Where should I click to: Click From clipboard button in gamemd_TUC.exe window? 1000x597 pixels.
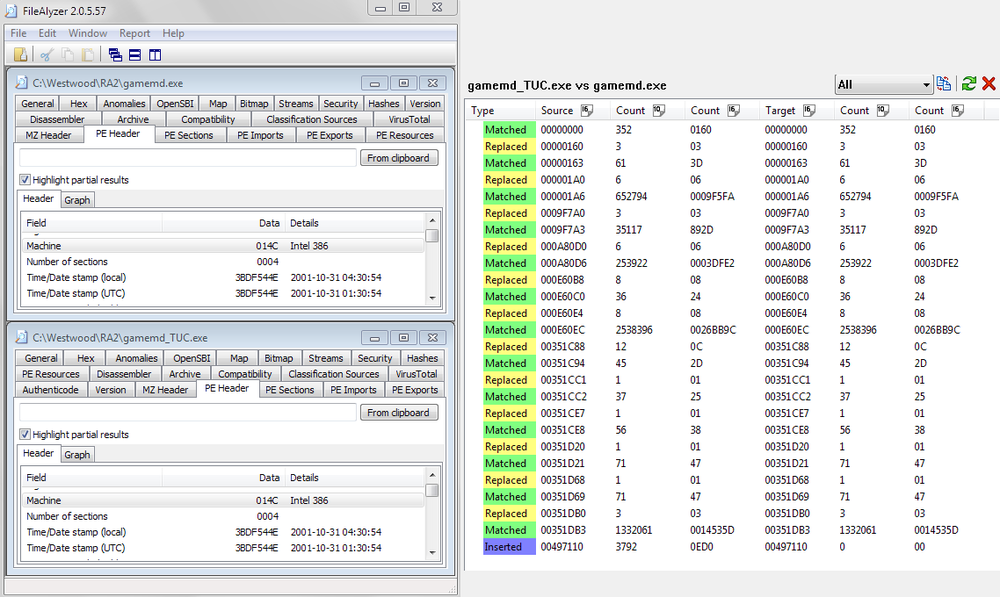coord(399,413)
